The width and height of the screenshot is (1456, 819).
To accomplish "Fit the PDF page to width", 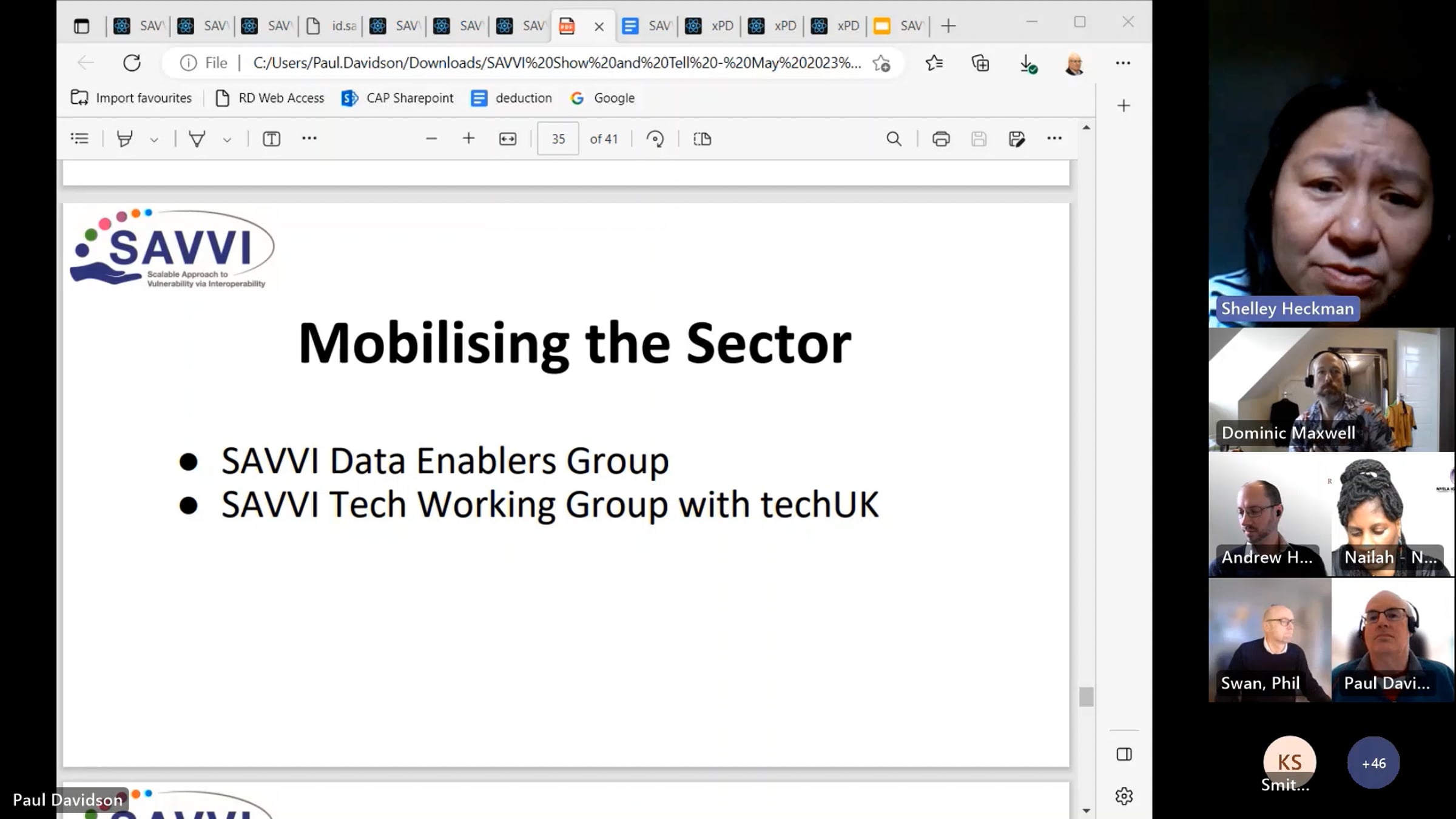I will (508, 139).
